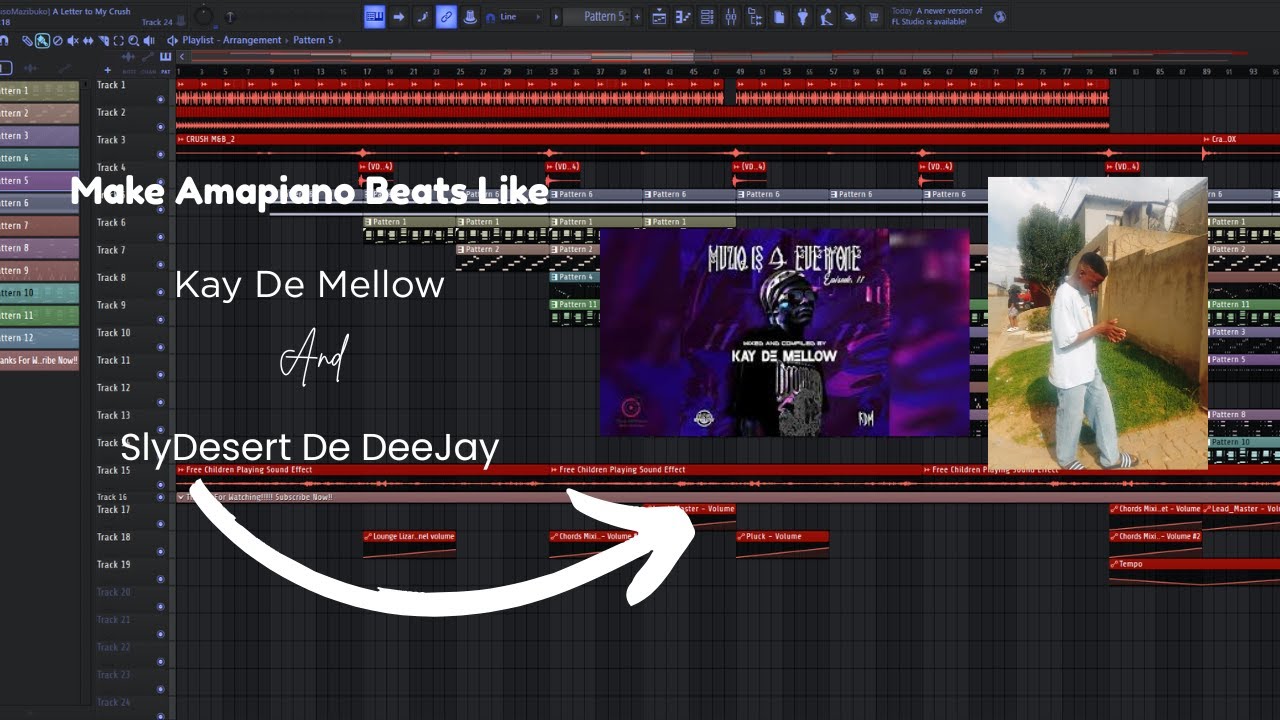Open the Playlist options speaker menu
The height and width of the screenshot is (720, 1280).
tap(172, 41)
